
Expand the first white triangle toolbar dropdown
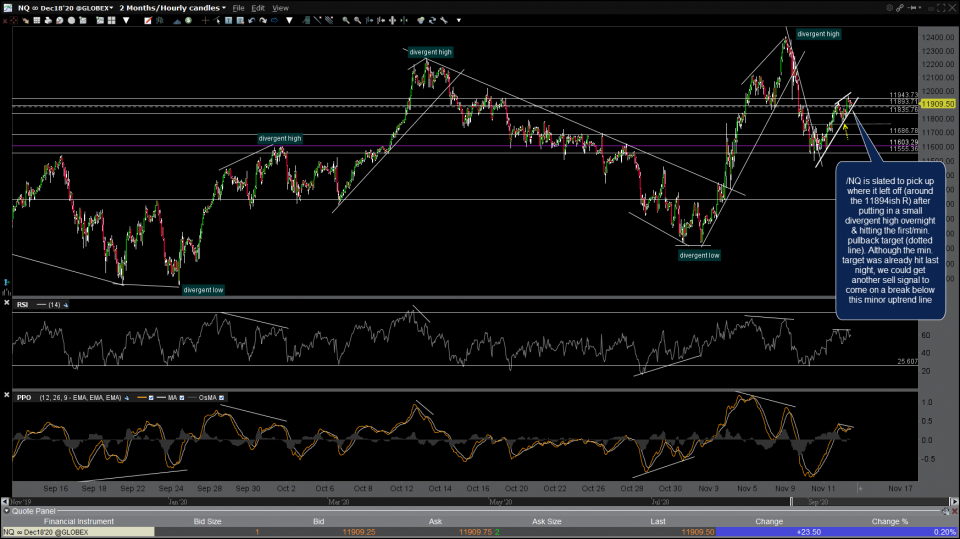(x=126, y=20)
